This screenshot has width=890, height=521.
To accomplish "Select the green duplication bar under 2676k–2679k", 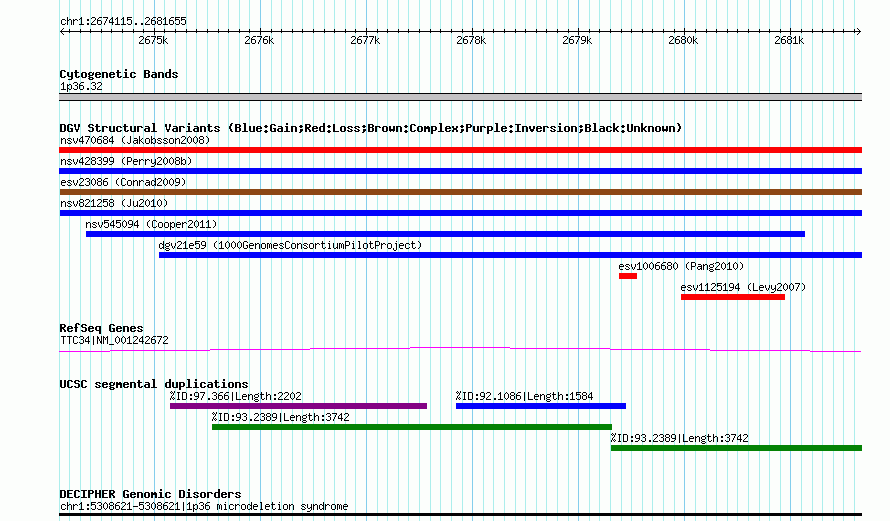I will [x=412, y=427].
